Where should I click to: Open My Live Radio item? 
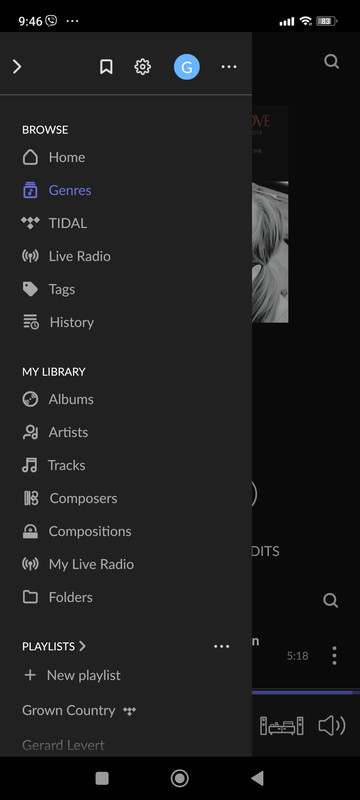pyautogui.click(x=91, y=564)
